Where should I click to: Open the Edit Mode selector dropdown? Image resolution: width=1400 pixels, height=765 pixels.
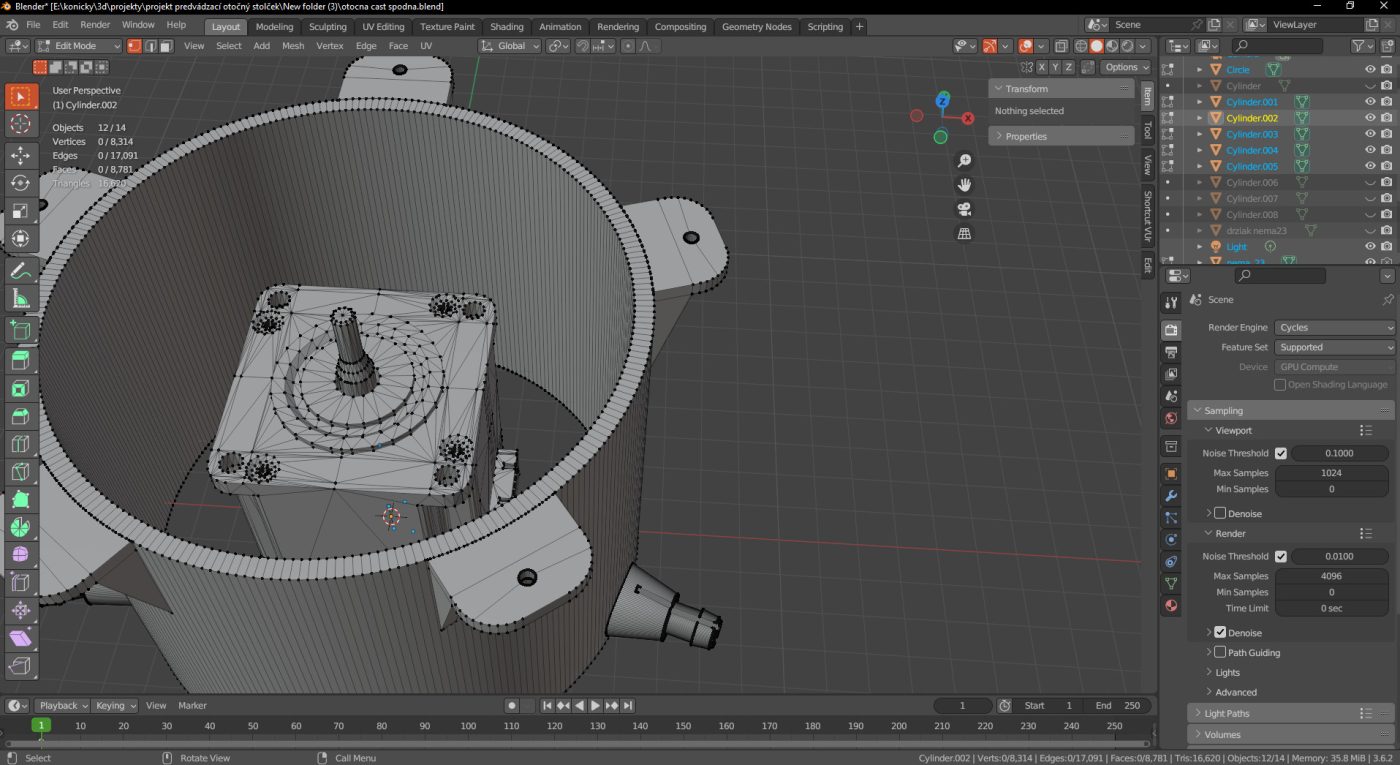coord(78,46)
